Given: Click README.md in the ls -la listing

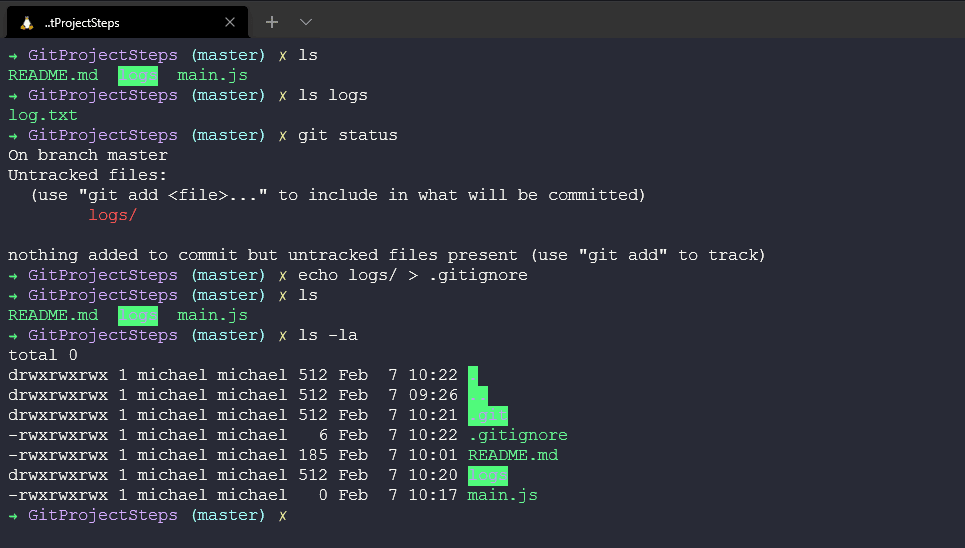Looking at the screenshot, I should coord(512,455).
